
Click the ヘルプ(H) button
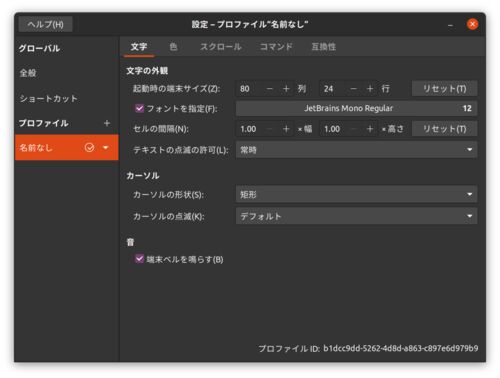[45, 24]
